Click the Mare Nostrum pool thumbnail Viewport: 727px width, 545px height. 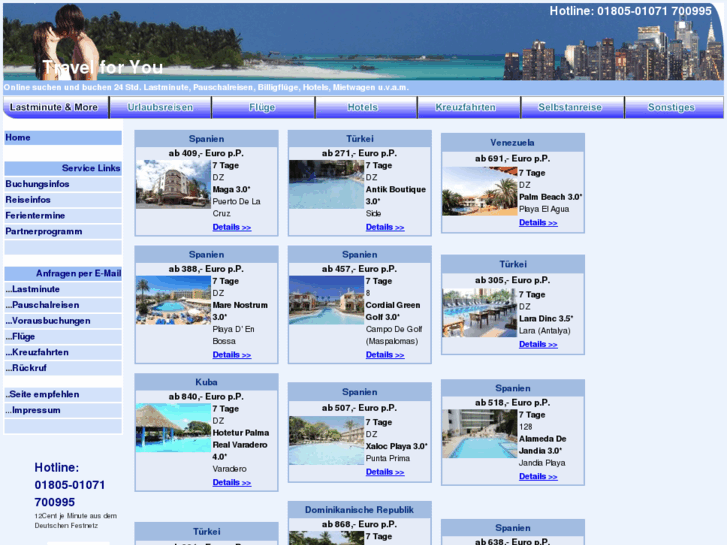pos(173,300)
